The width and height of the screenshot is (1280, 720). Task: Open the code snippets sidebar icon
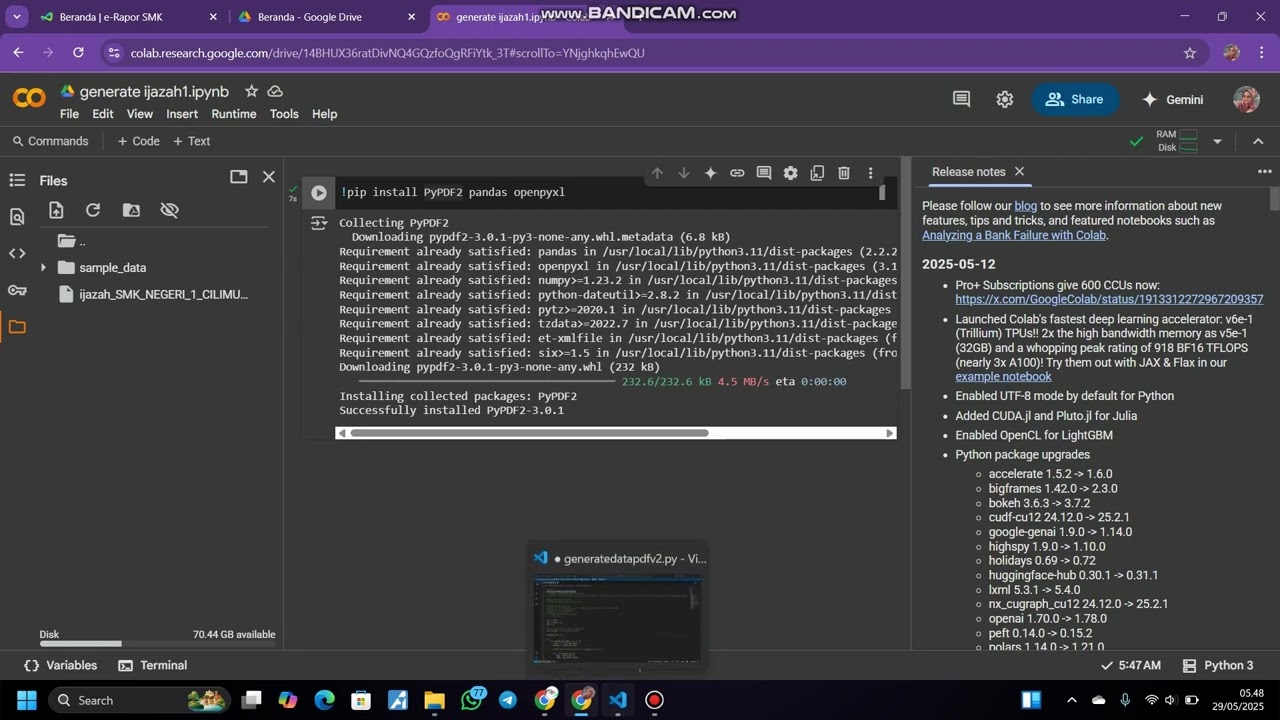pyautogui.click(x=17, y=253)
